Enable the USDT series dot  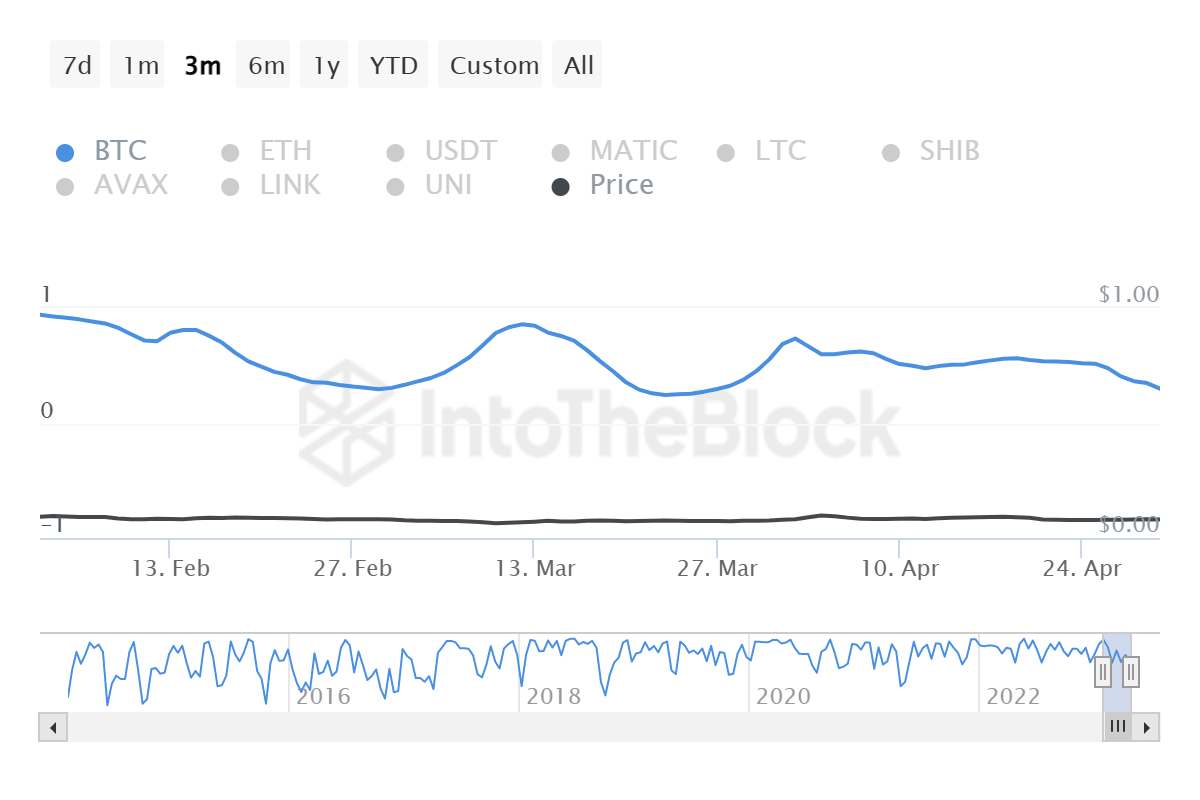[x=396, y=152]
